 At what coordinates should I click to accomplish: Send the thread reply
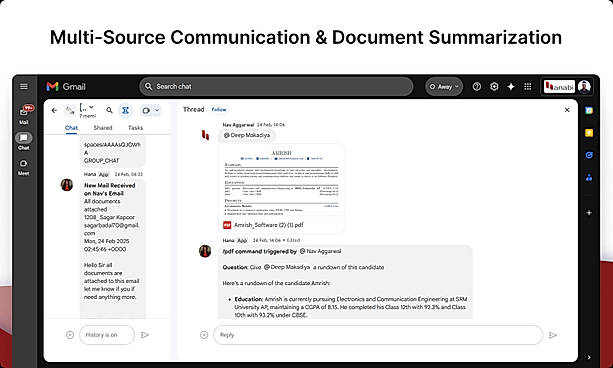coord(553,335)
